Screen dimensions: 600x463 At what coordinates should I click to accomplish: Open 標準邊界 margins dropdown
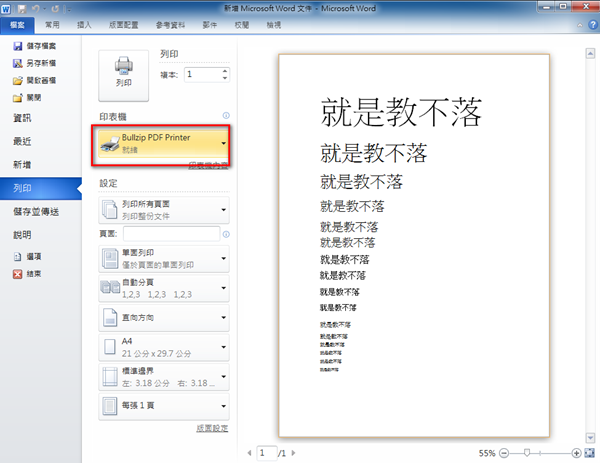[x=164, y=377]
